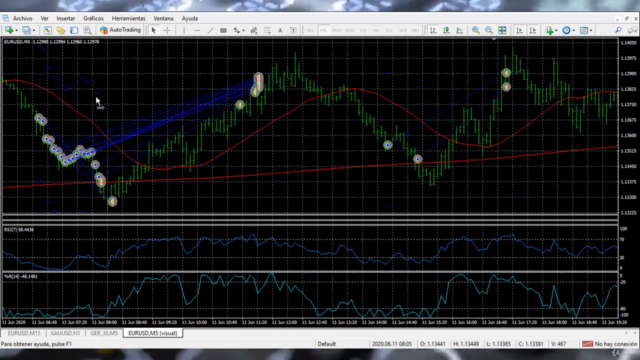Screen dimensions: 640x360
Task: Open the Ayuda menu
Action: point(190,18)
